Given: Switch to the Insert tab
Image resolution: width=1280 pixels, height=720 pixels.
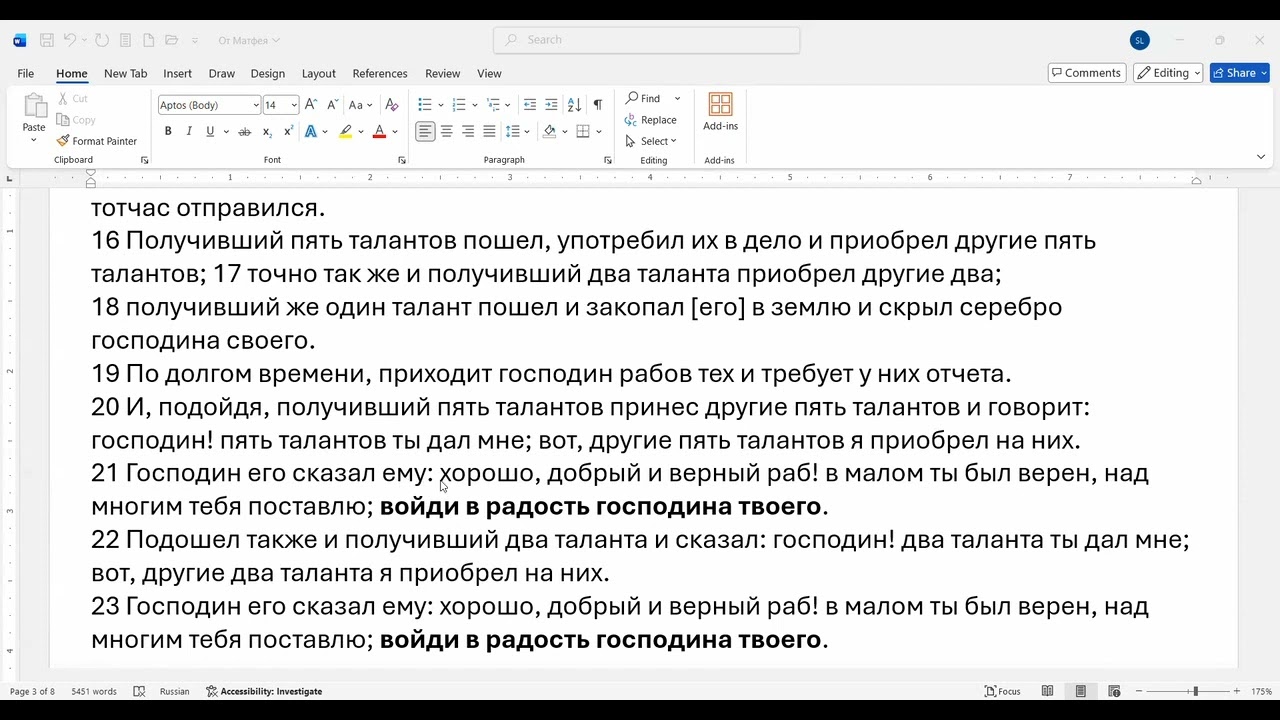Looking at the screenshot, I should pos(177,73).
